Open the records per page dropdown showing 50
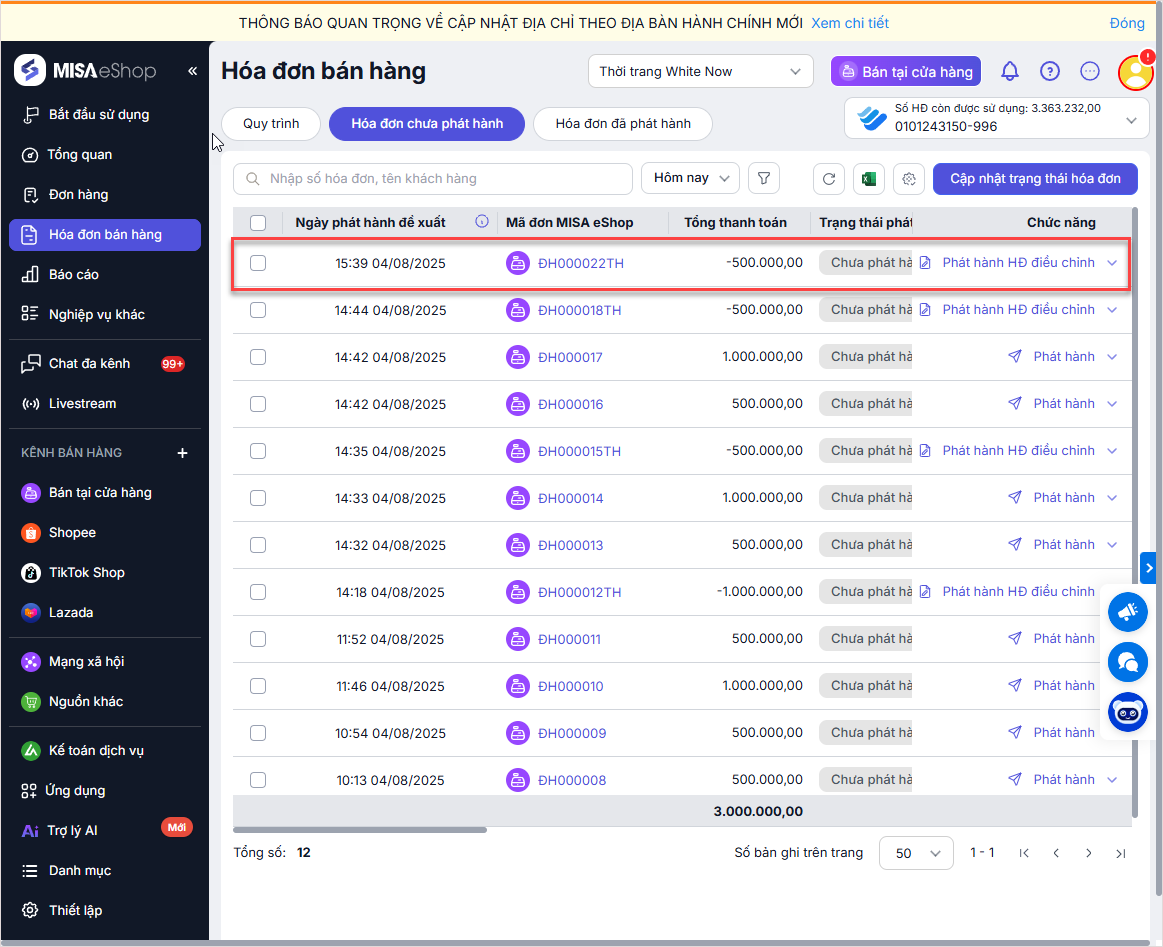1163x947 pixels. coord(915,853)
